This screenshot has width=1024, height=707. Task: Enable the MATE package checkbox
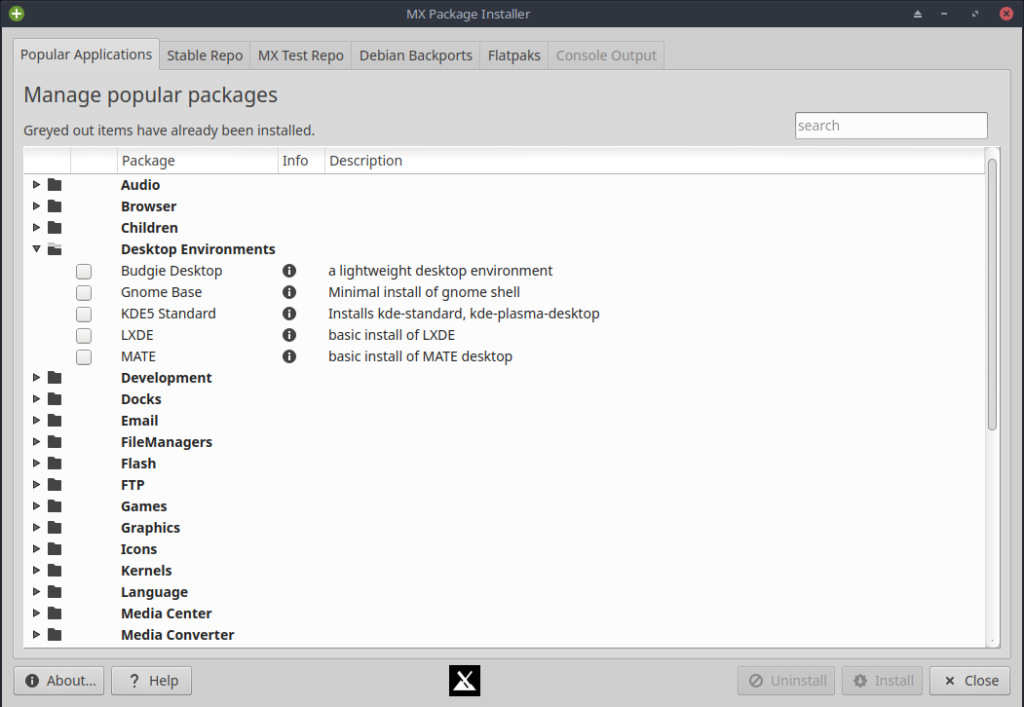(84, 357)
